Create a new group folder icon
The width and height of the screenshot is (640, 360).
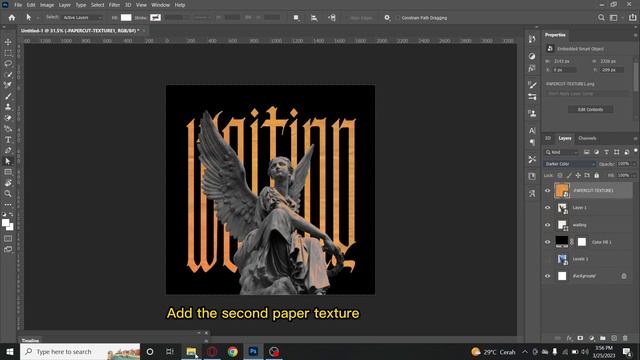(x=602, y=338)
